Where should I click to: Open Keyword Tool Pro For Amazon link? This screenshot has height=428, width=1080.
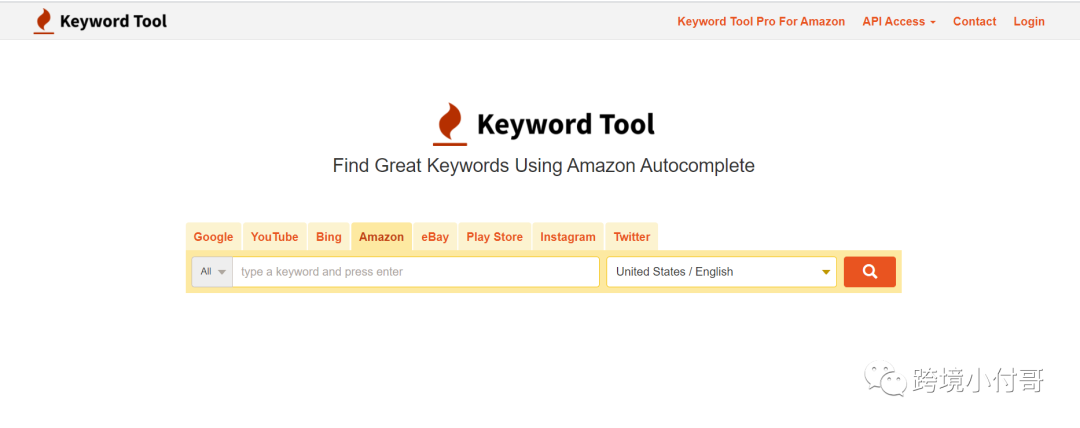click(x=761, y=21)
